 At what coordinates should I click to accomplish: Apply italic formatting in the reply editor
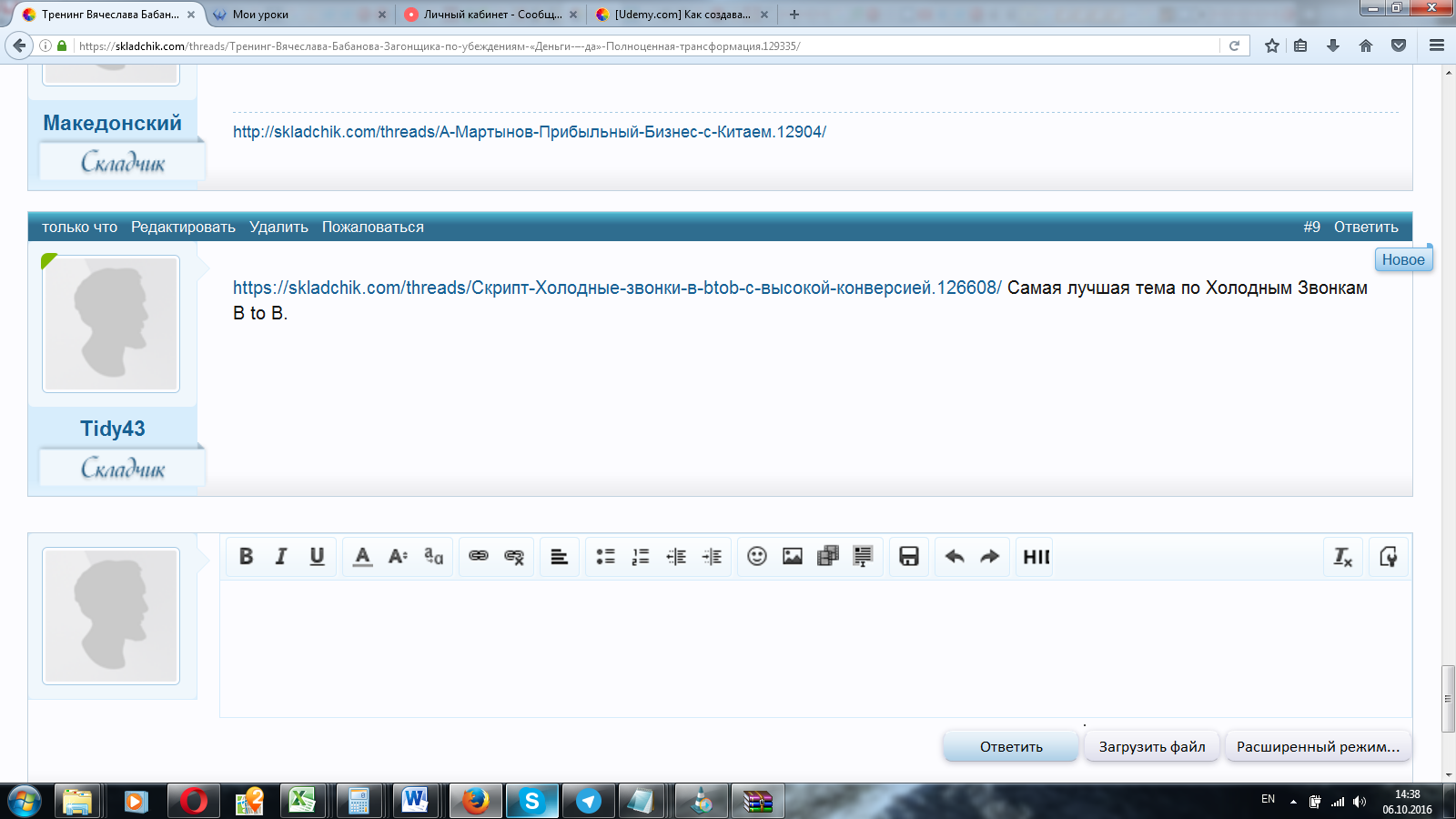click(281, 556)
